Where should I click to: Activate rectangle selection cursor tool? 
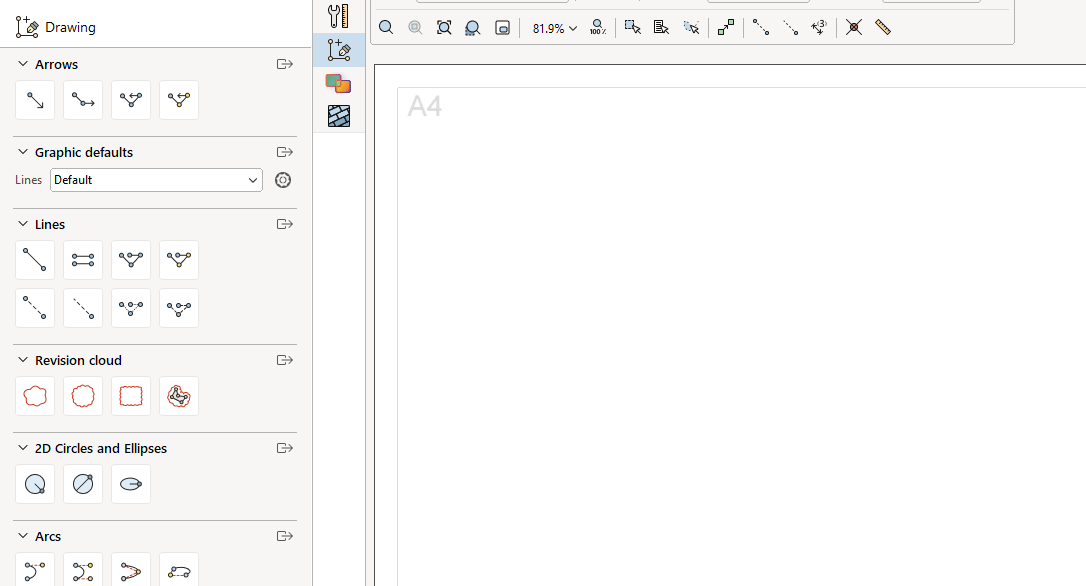click(632, 28)
